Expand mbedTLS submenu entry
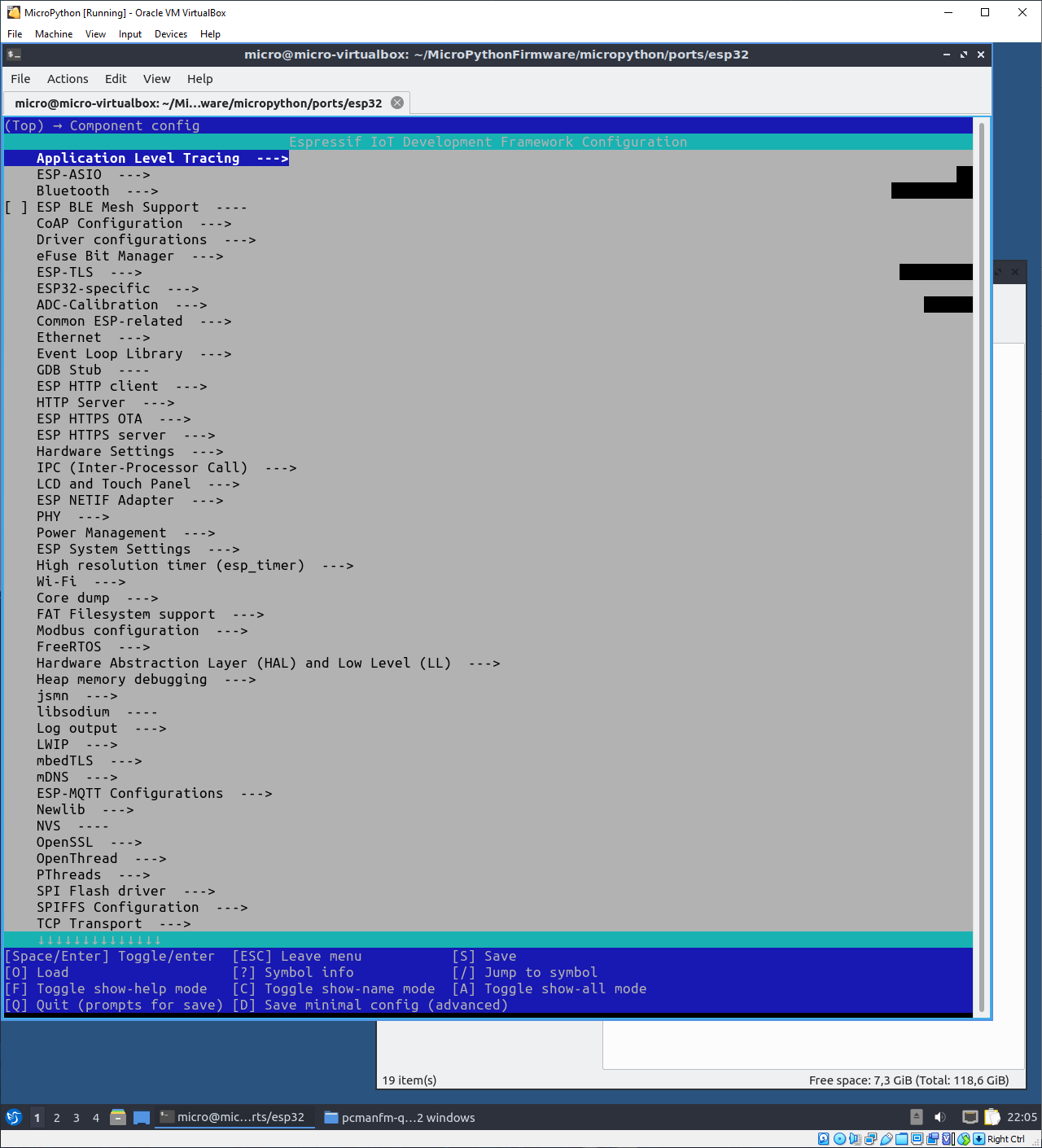The image size is (1042, 1148). click(x=89, y=760)
